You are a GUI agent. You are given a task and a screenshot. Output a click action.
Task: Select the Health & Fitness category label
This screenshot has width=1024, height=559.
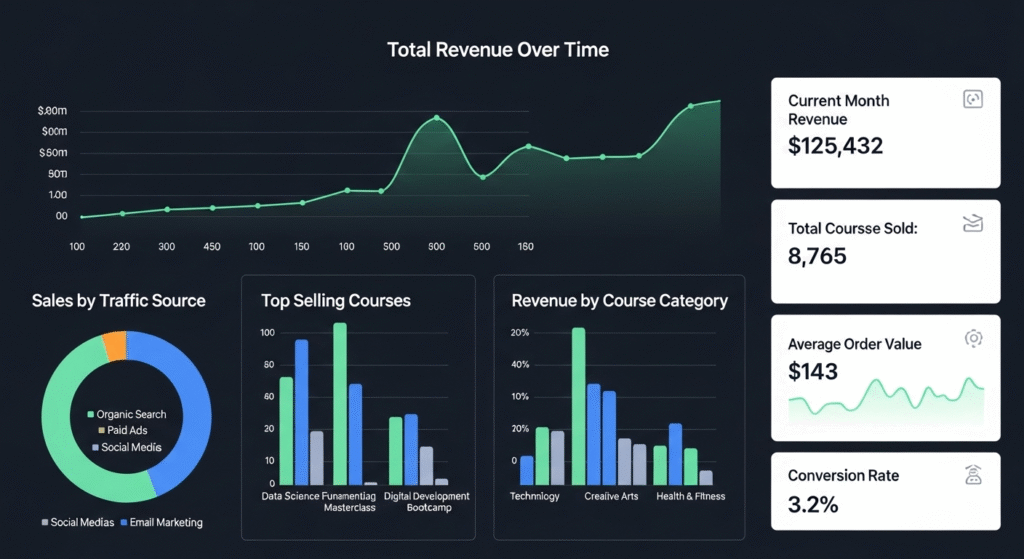tap(690, 496)
